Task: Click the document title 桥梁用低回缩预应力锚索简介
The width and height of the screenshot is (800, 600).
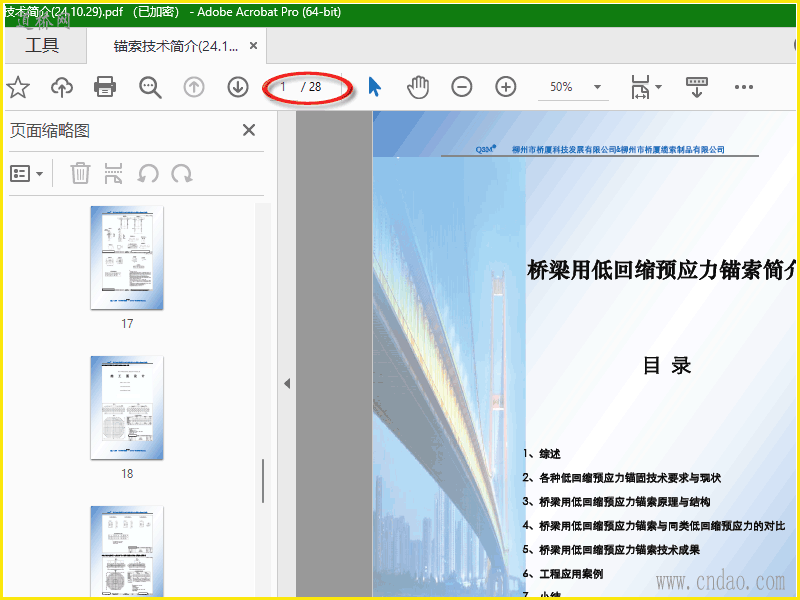Action: point(661,270)
